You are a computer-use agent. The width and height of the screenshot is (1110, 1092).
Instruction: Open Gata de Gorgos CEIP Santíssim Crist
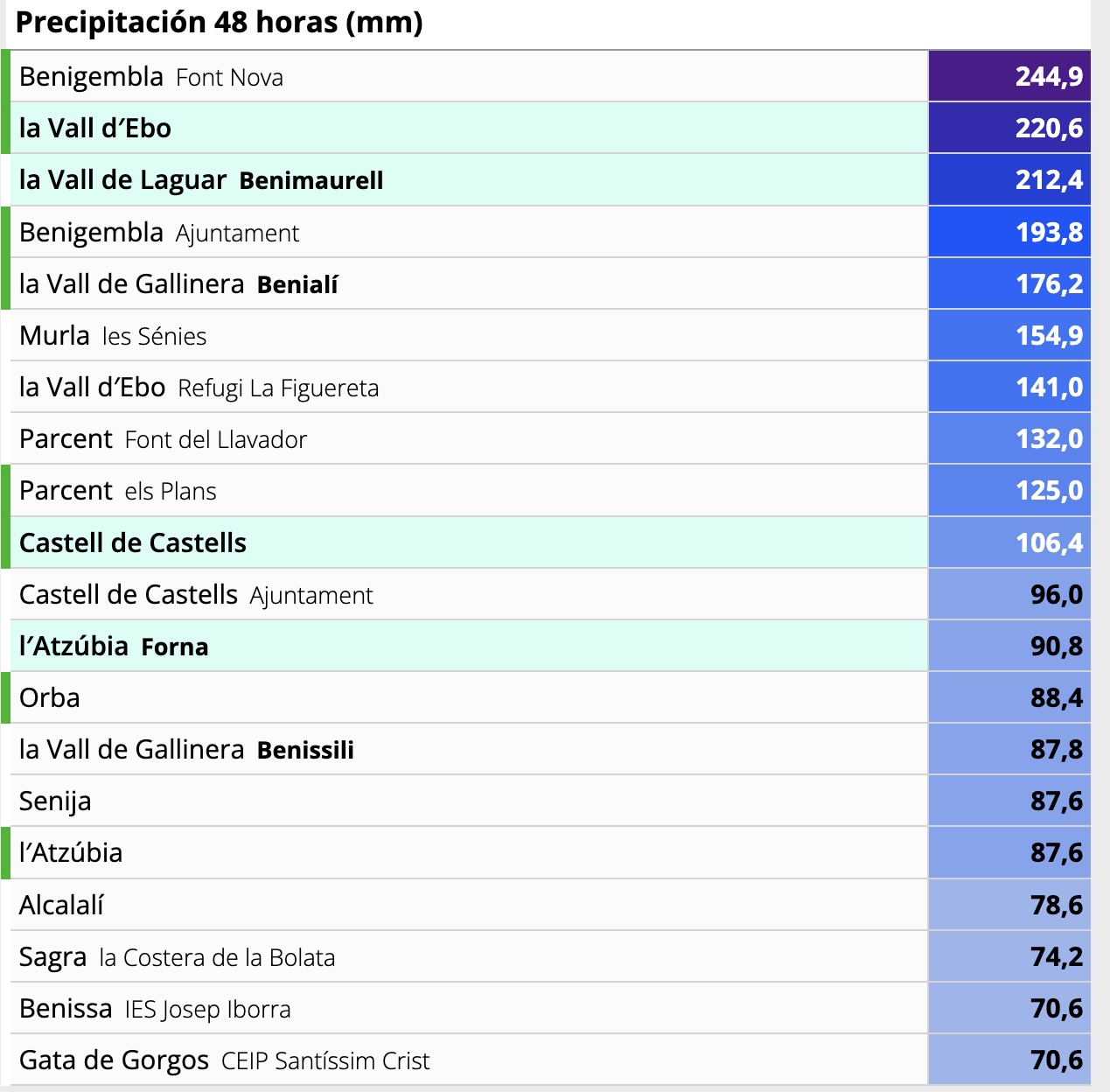coord(550,1060)
